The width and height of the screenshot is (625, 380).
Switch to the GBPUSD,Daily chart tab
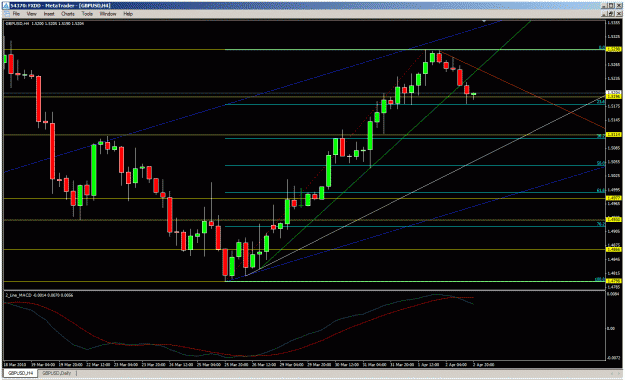(x=56, y=373)
